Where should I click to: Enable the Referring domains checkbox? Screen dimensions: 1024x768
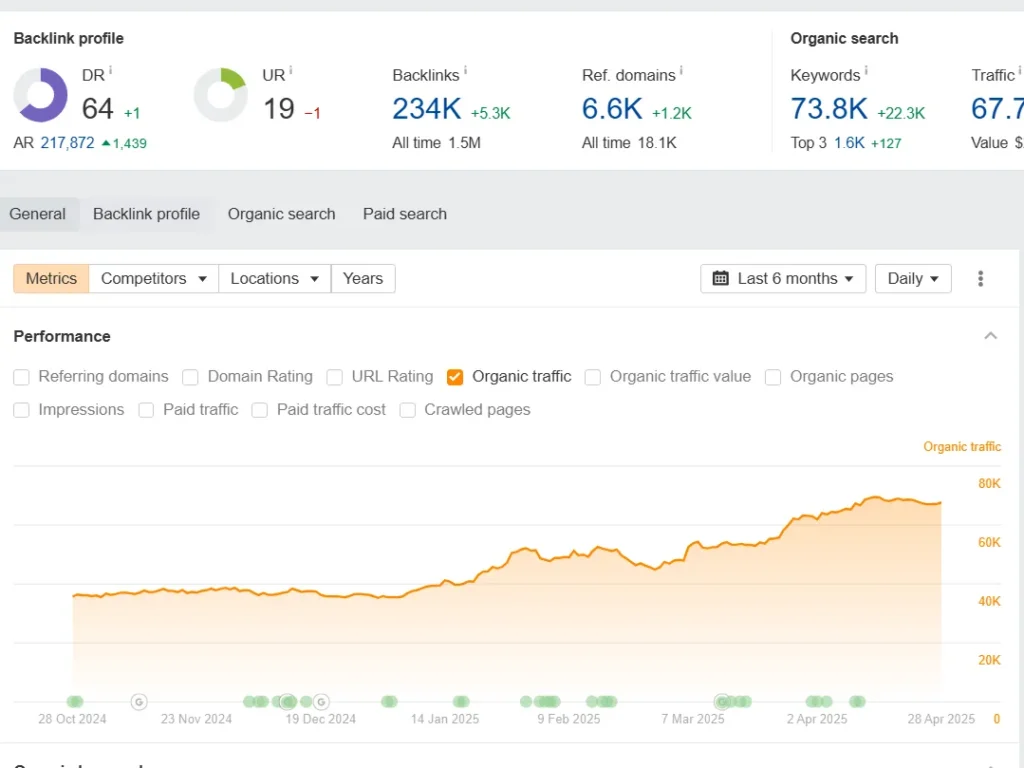(x=22, y=377)
